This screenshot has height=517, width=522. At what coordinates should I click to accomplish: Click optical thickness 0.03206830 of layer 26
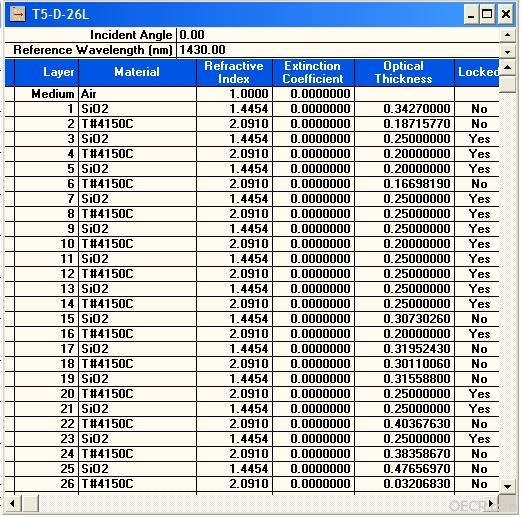coord(404,484)
